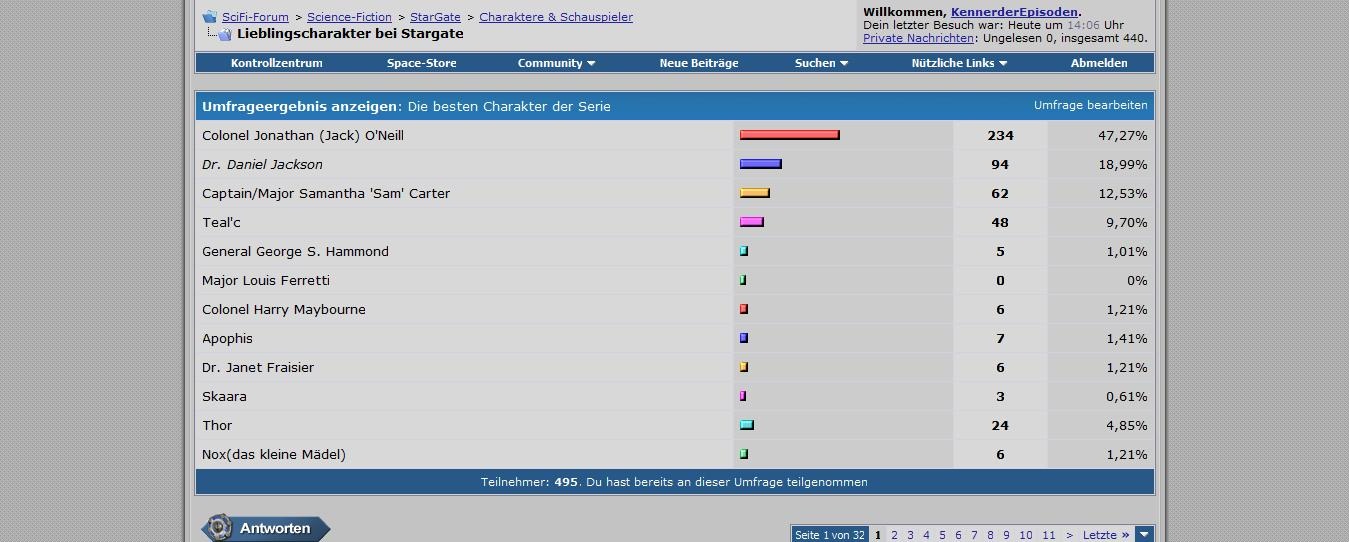Expand the Suchen menu

(821, 63)
